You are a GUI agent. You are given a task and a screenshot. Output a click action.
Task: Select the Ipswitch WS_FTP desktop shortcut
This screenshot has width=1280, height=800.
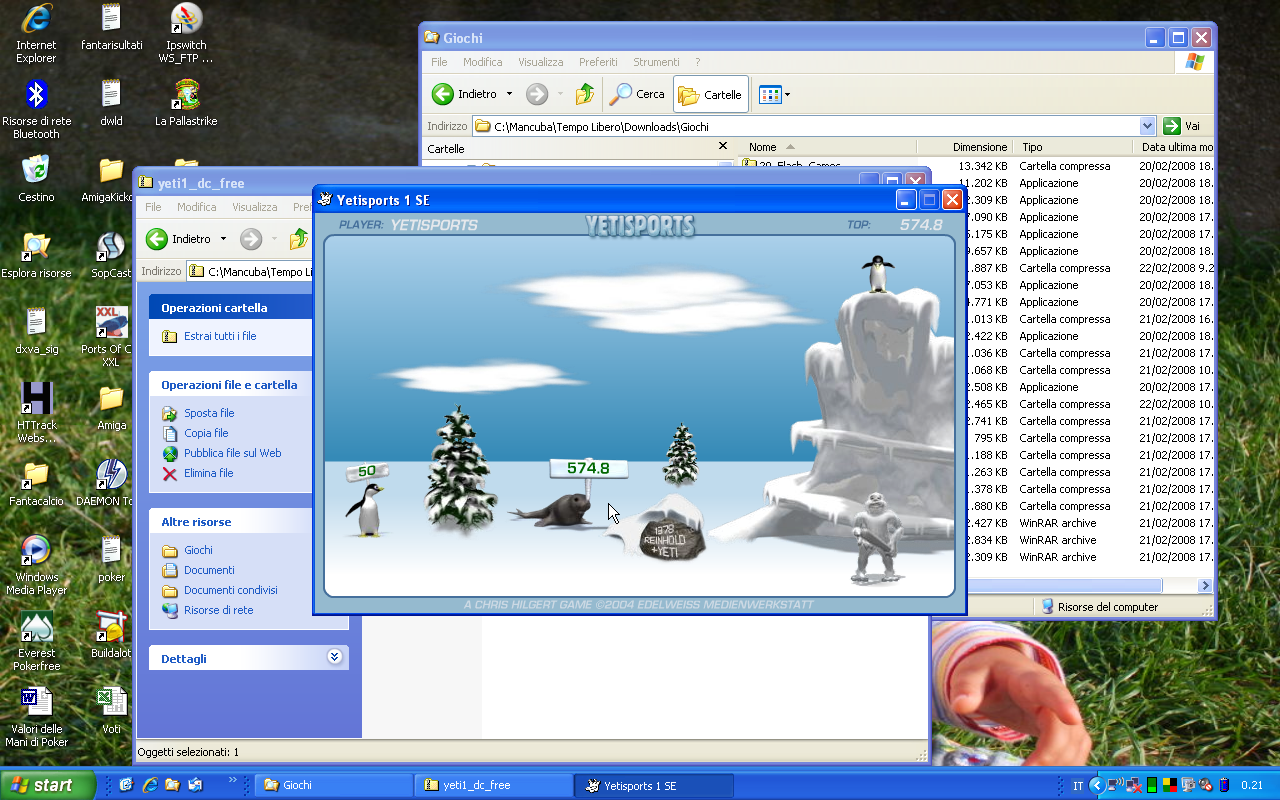(x=186, y=32)
